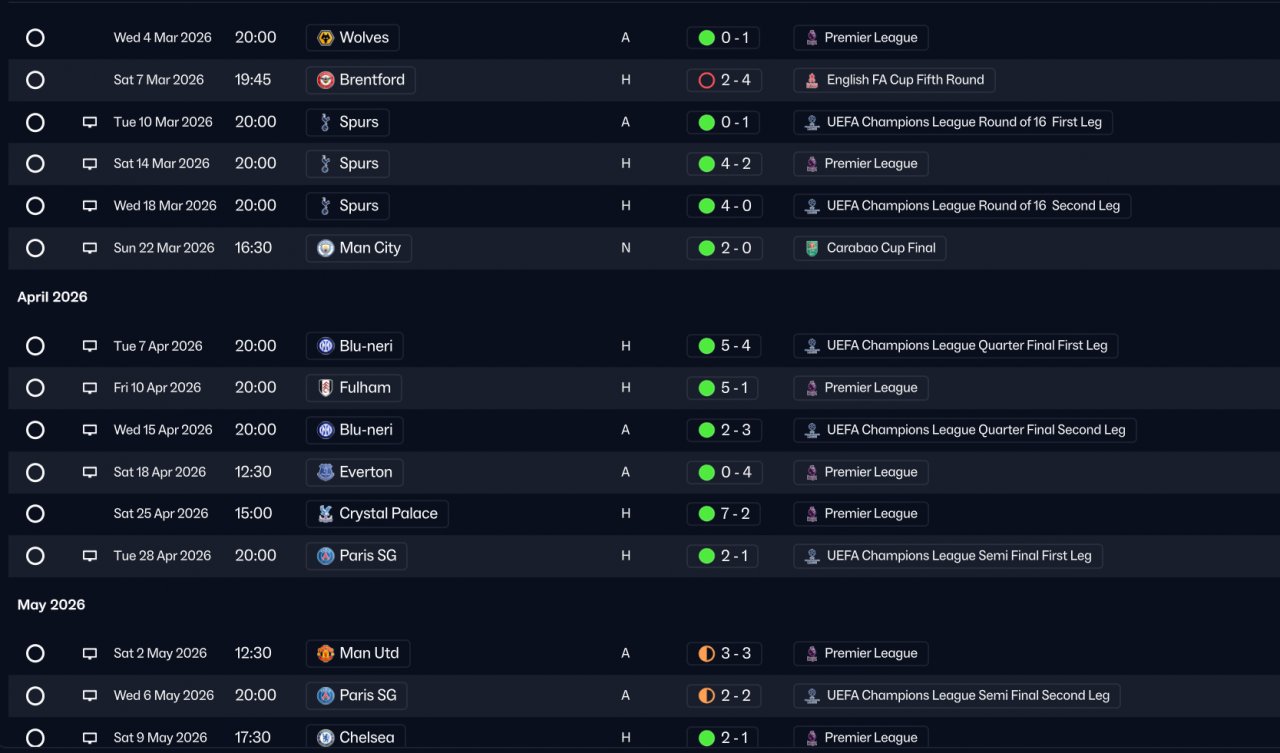Click the April 2026 month header
The height and width of the screenshot is (753, 1280).
click(52, 297)
